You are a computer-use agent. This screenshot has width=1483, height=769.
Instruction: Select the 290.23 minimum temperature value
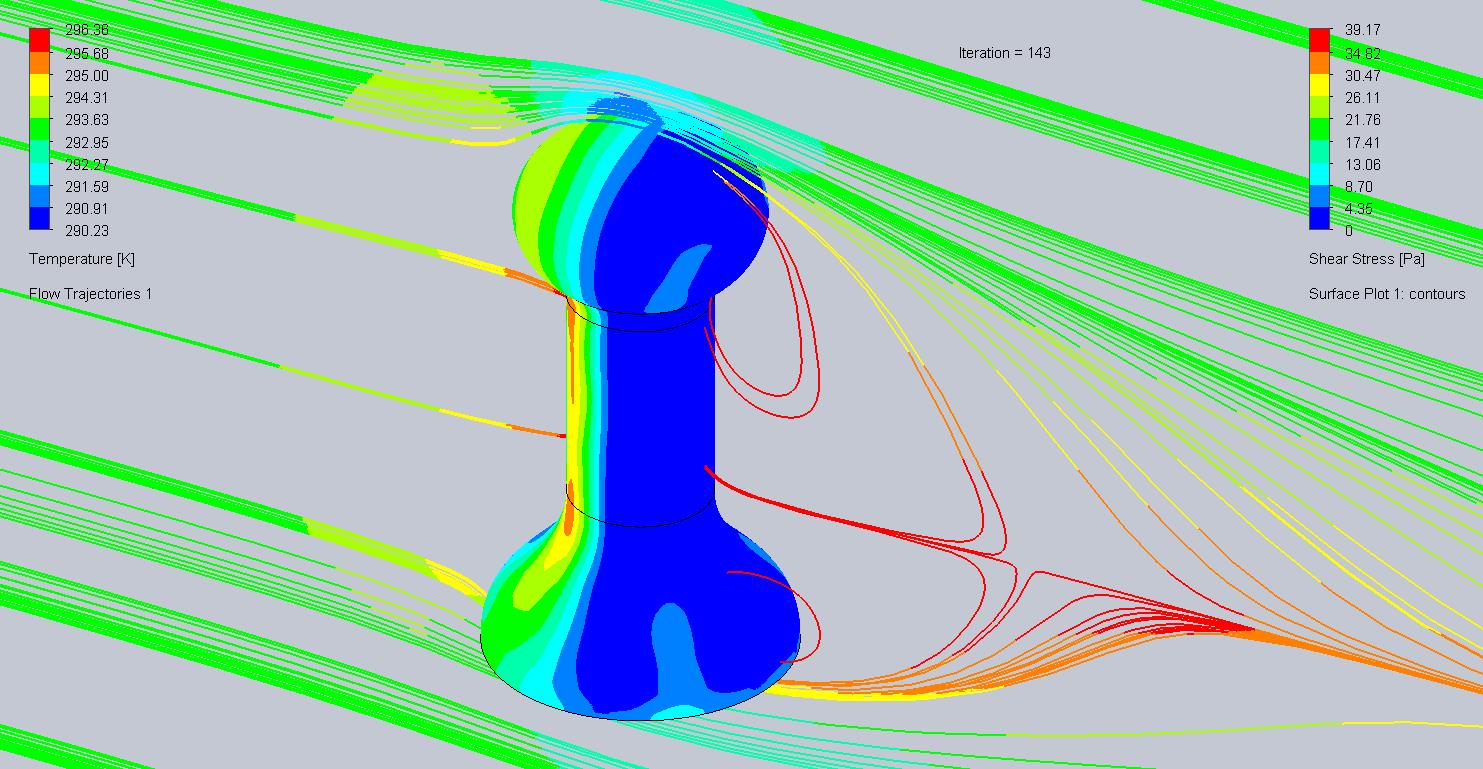click(x=87, y=231)
